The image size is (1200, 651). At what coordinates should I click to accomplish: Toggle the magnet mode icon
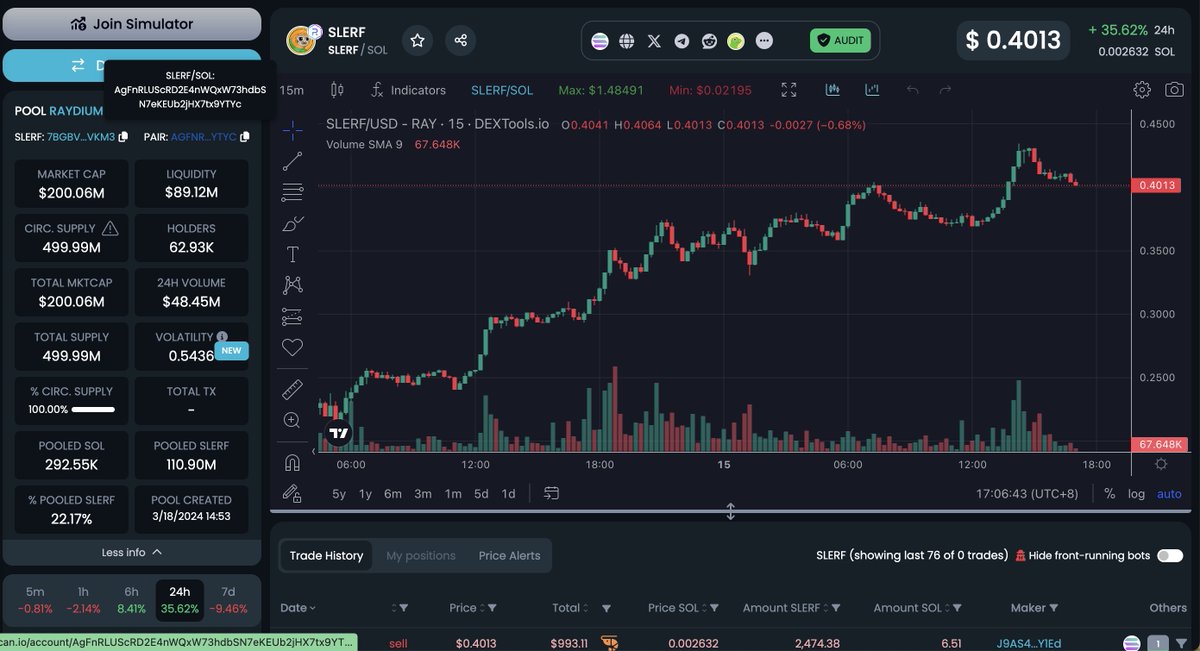point(292,462)
